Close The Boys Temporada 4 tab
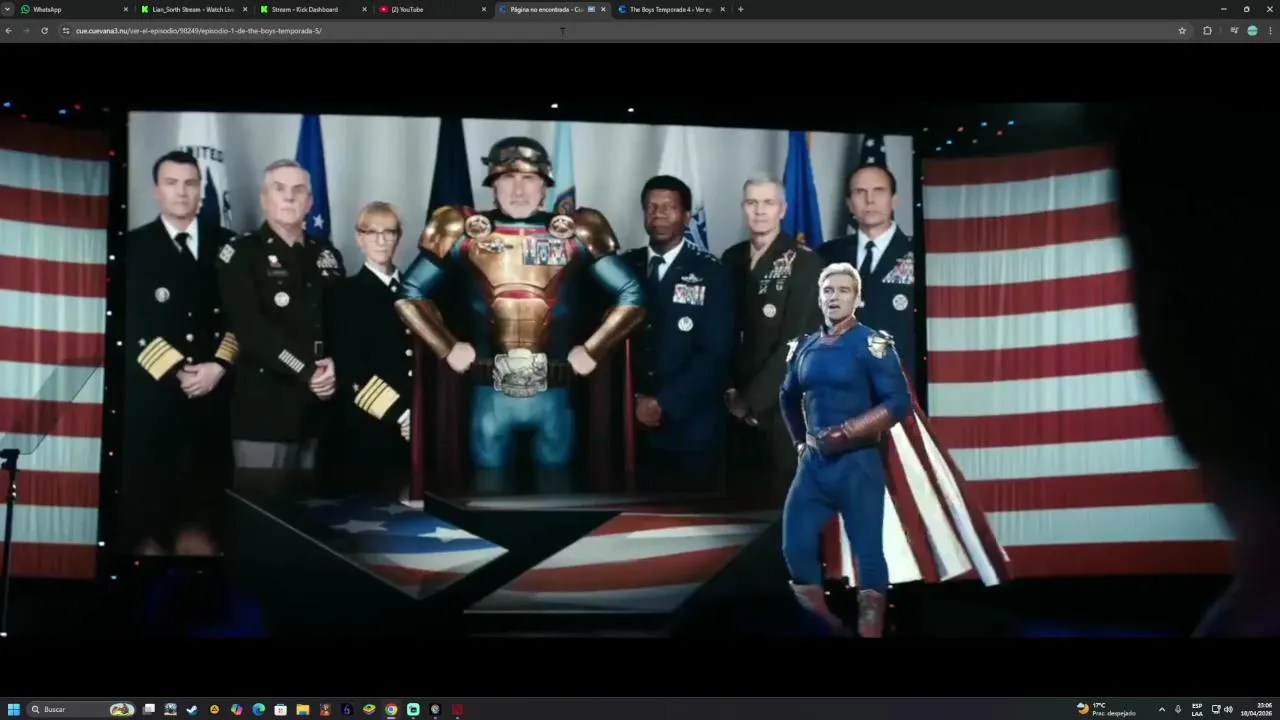The image size is (1280, 720). [722, 9]
